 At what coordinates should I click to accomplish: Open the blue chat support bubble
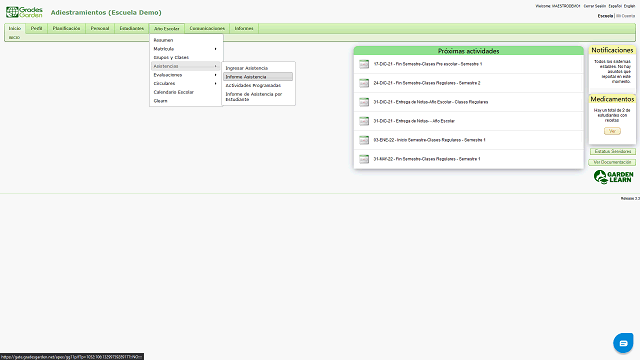623,343
